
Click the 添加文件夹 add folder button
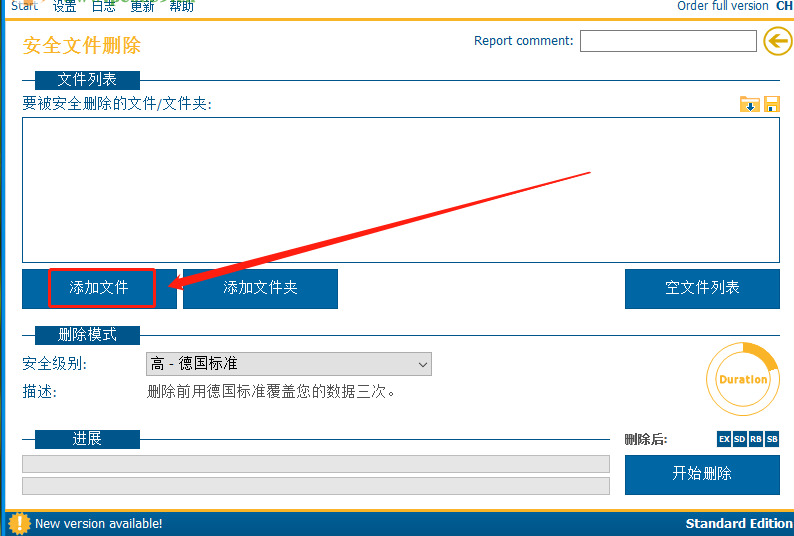(260, 288)
